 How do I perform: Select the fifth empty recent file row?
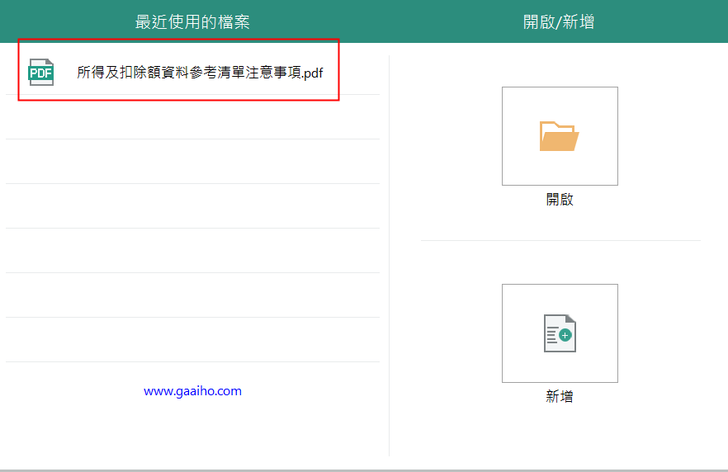pos(193,295)
